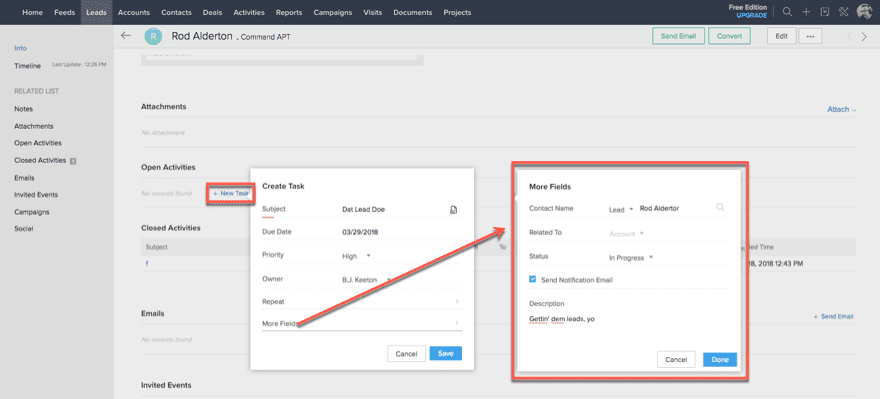Go to previous record chevron
This screenshot has width=880, height=399.
(x=849, y=36)
